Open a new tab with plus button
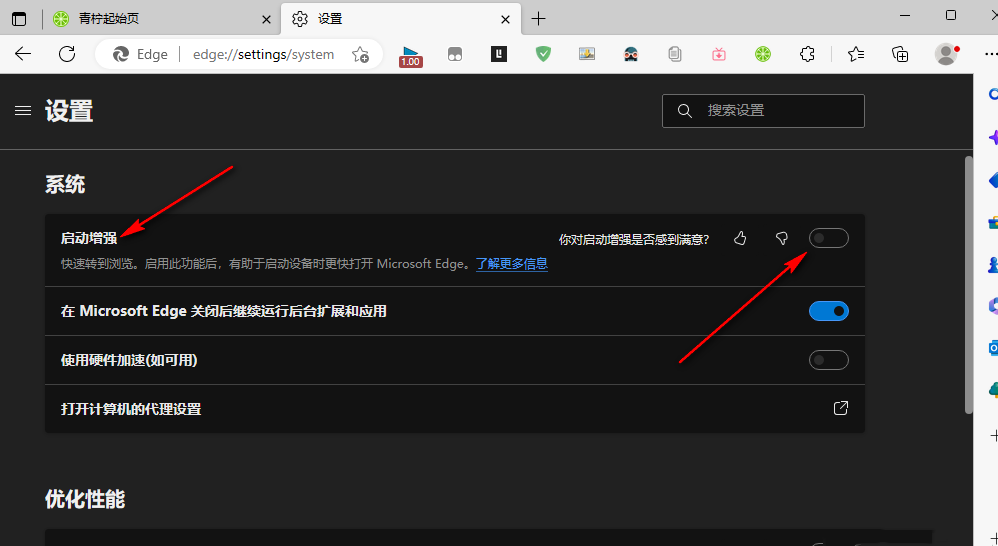Image resolution: width=998 pixels, height=546 pixels. coord(538,19)
